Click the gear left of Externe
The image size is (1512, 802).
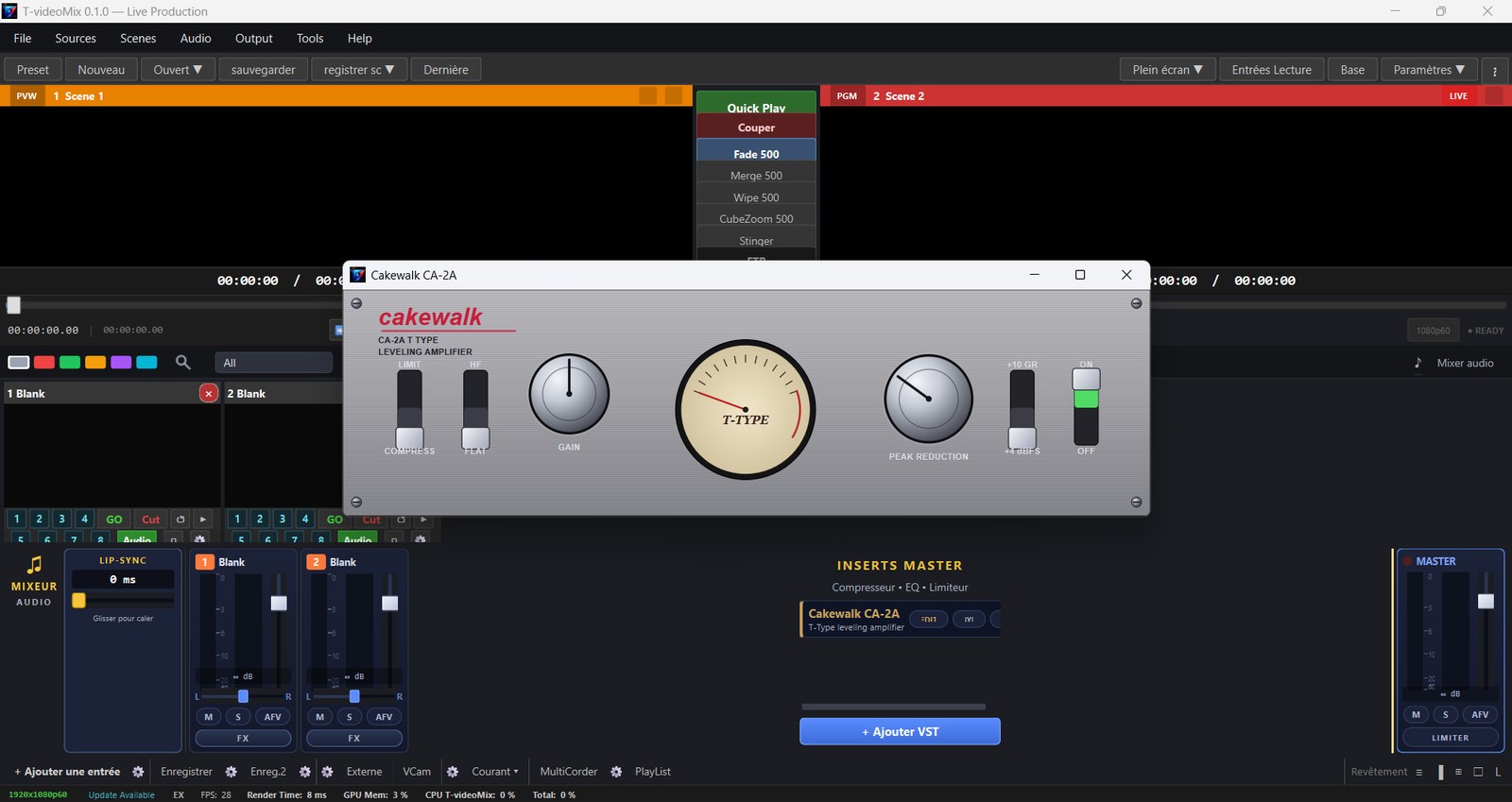pyautogui.click(x=327, y=772)
